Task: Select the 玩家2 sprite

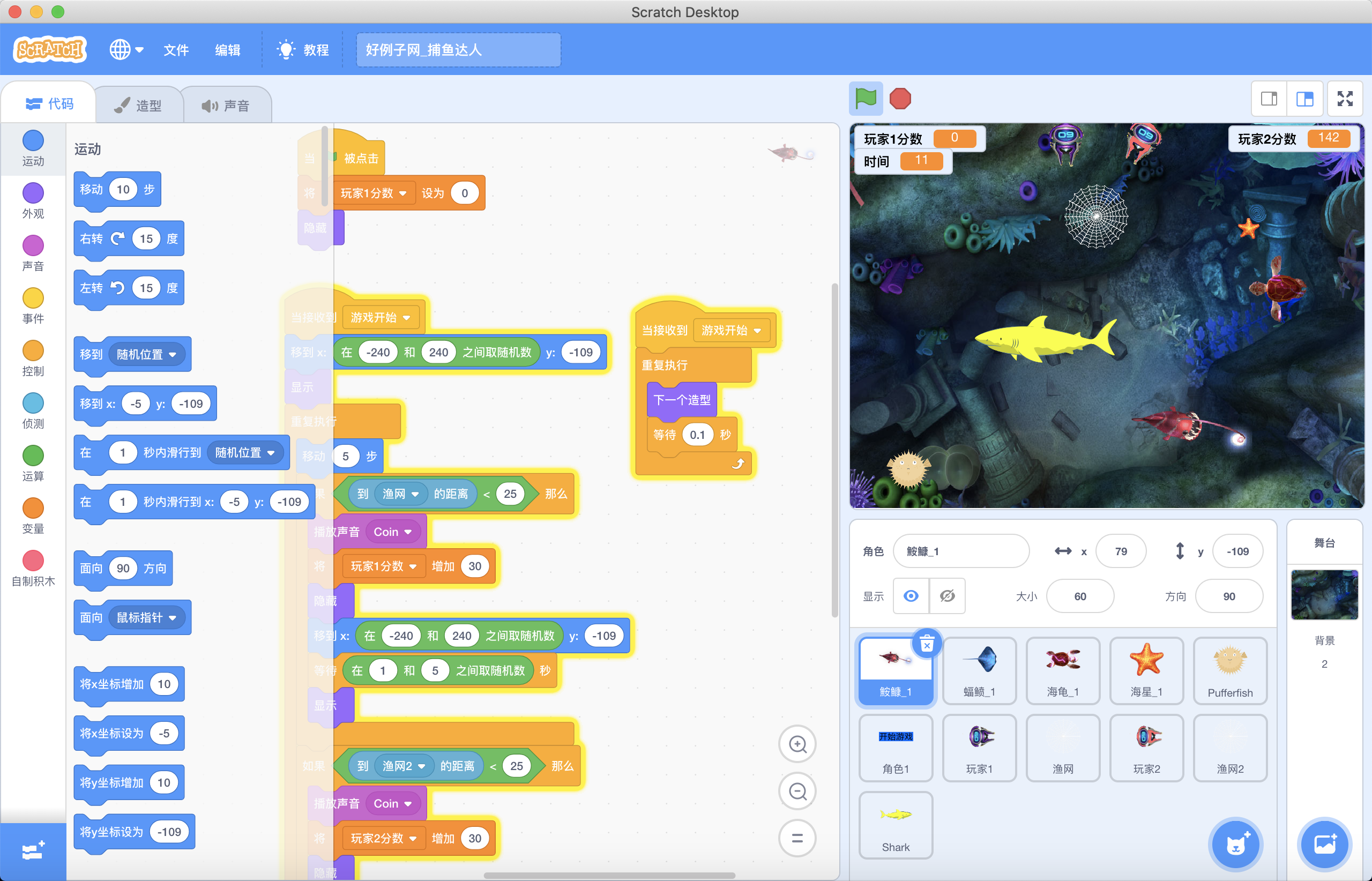Action: click(1146, 748)
